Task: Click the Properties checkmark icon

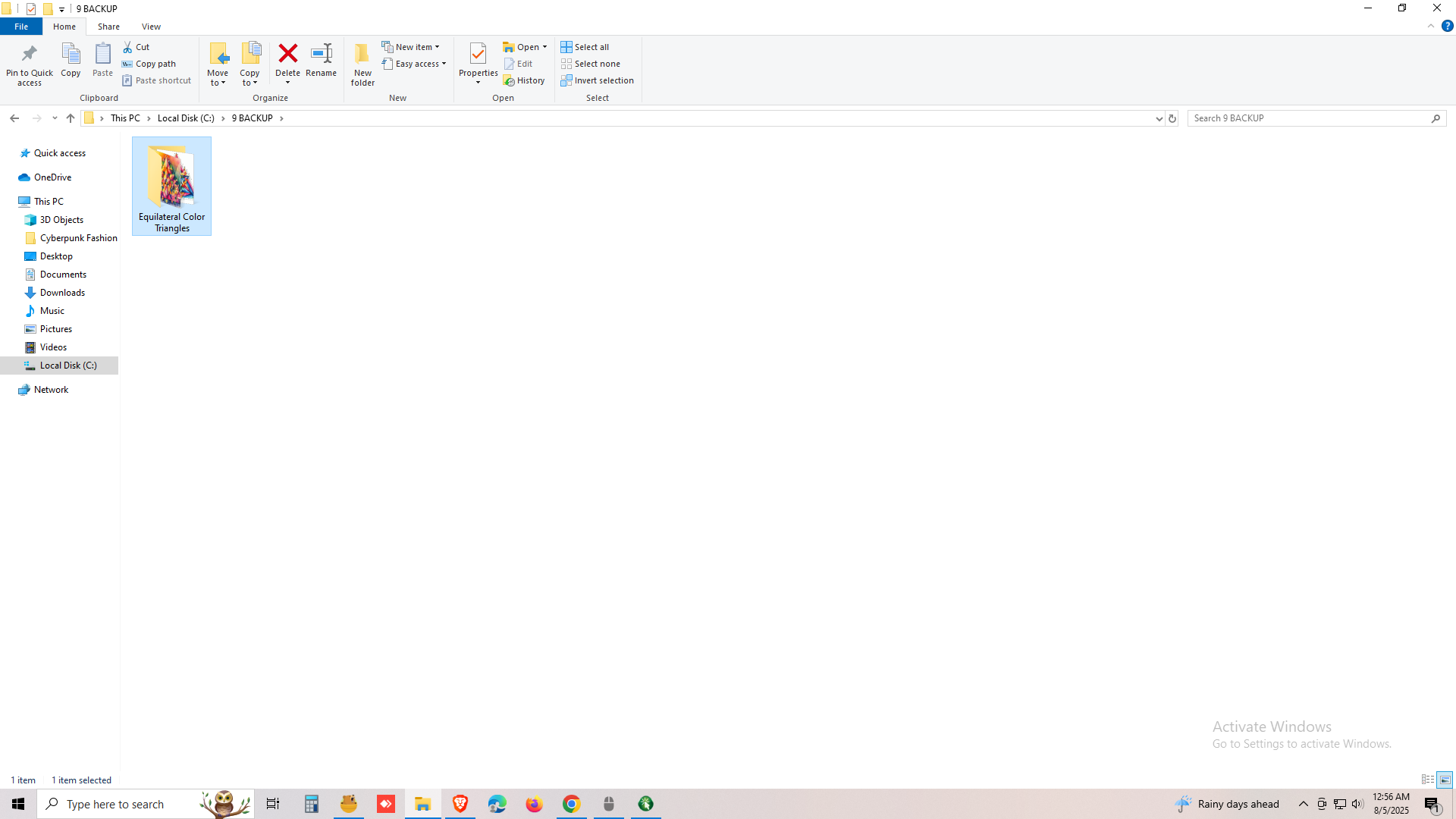Action: pyautogui.click(x=478, y=54)
